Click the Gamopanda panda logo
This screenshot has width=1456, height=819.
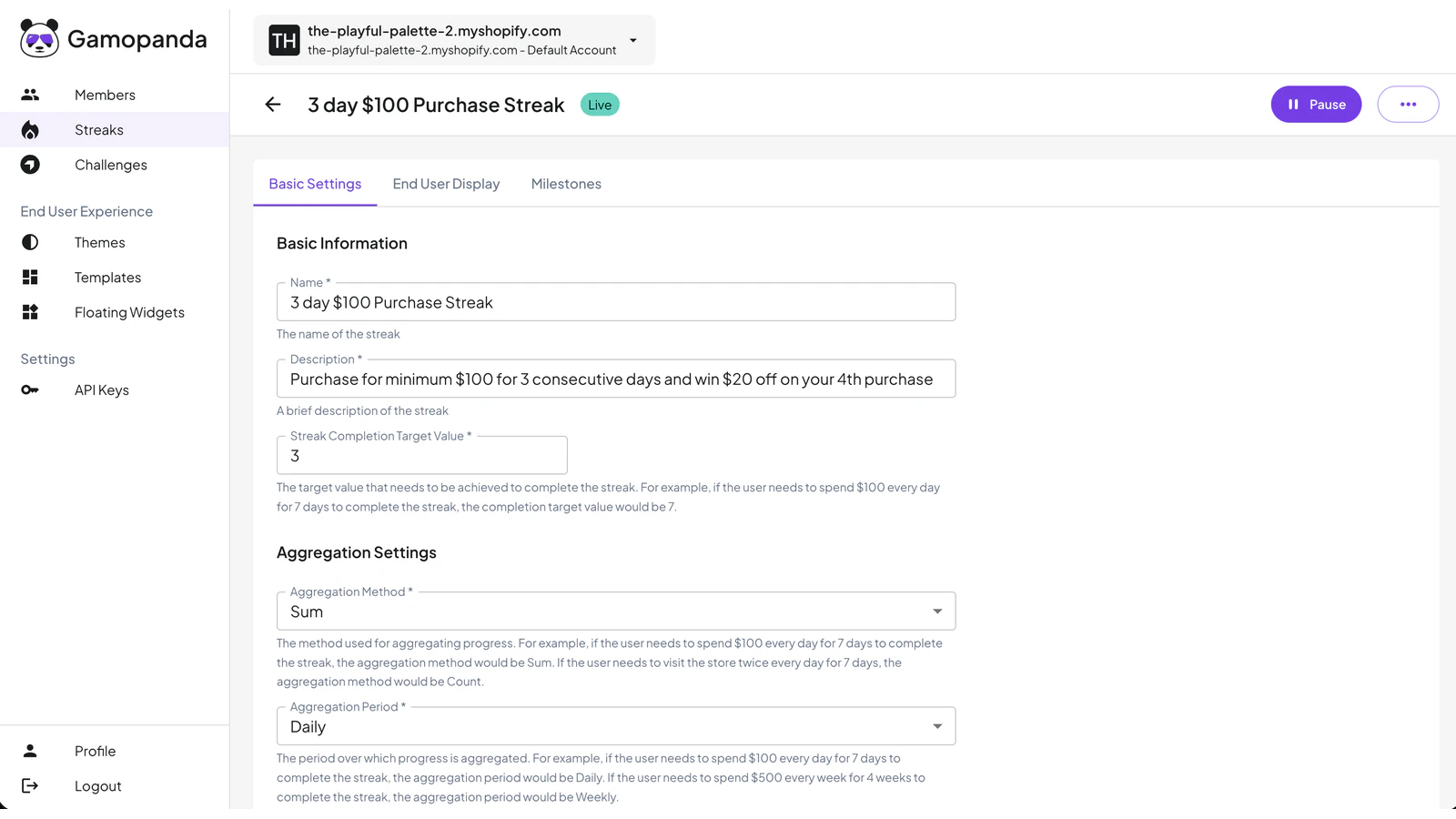(x=39, y=38)
